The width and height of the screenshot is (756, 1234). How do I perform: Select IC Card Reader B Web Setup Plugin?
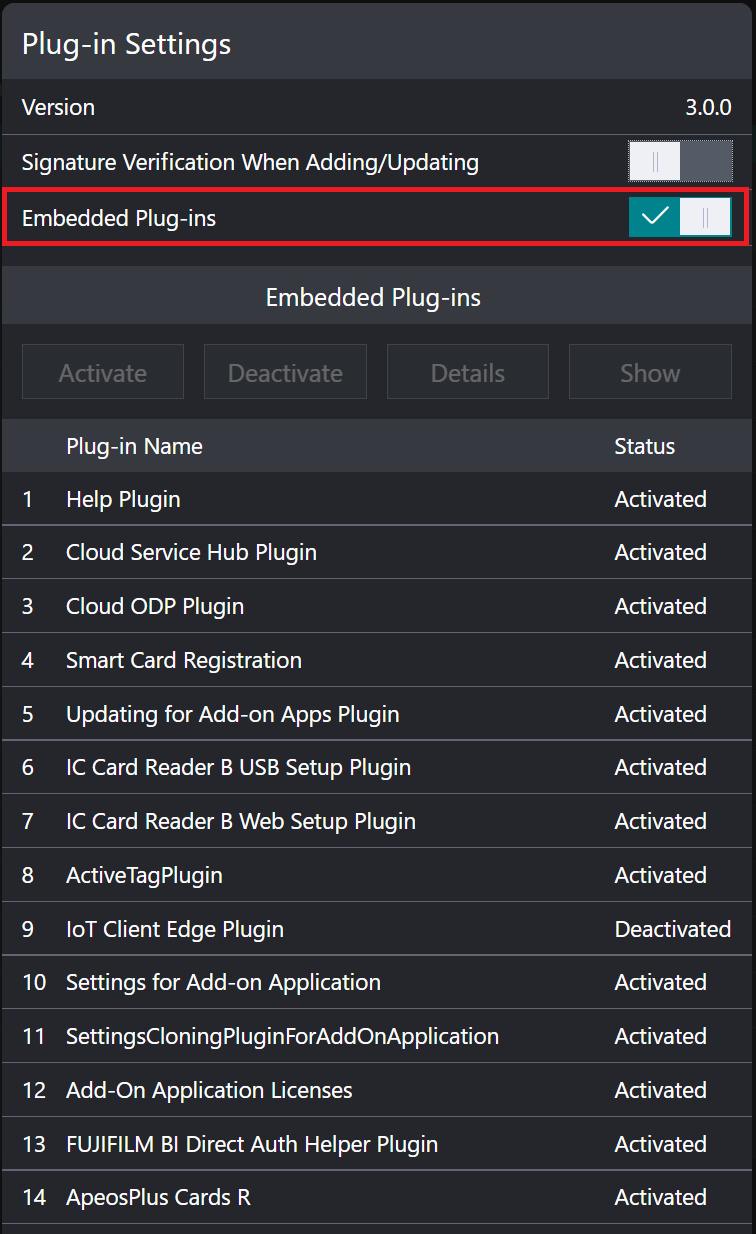point(240,821)
